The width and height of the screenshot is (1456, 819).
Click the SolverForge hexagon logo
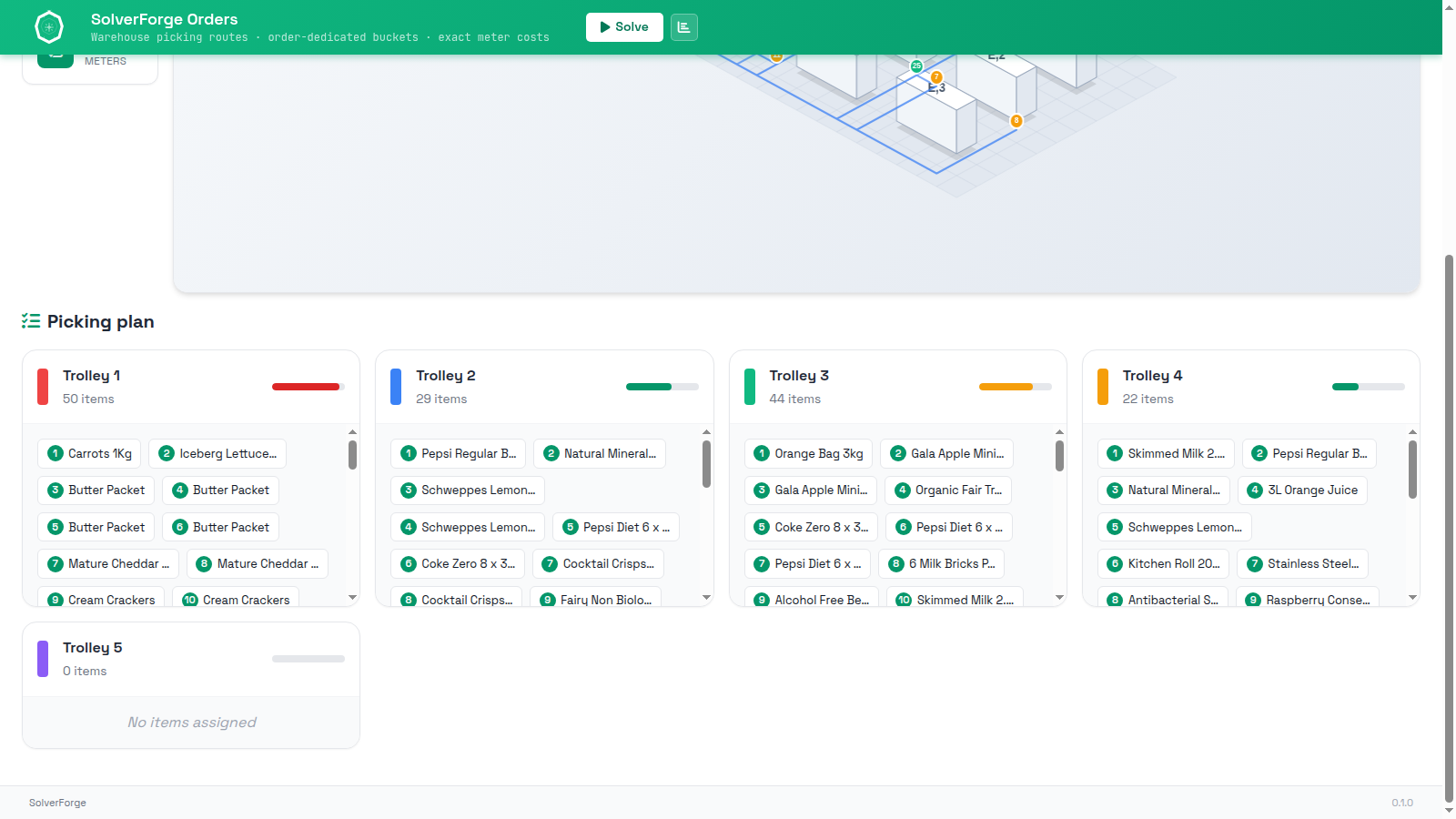pyautogui.click(x=49, y=27)
